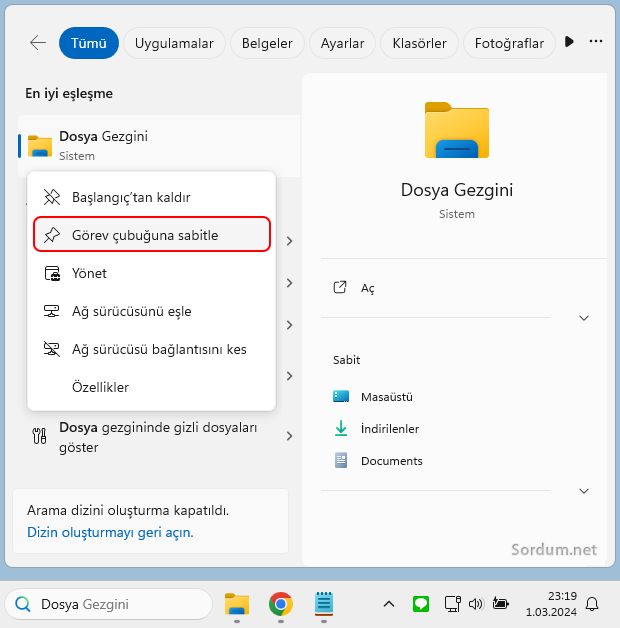The image size is (620, 628).
Task: Click the volume speaker tray icon
Action: point(476,604)
